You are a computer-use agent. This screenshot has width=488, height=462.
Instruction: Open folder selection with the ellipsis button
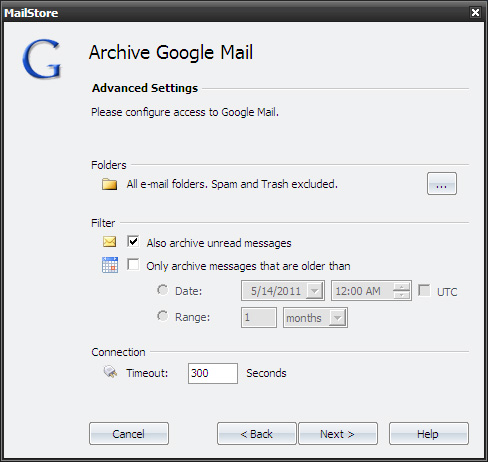point(442,184)
